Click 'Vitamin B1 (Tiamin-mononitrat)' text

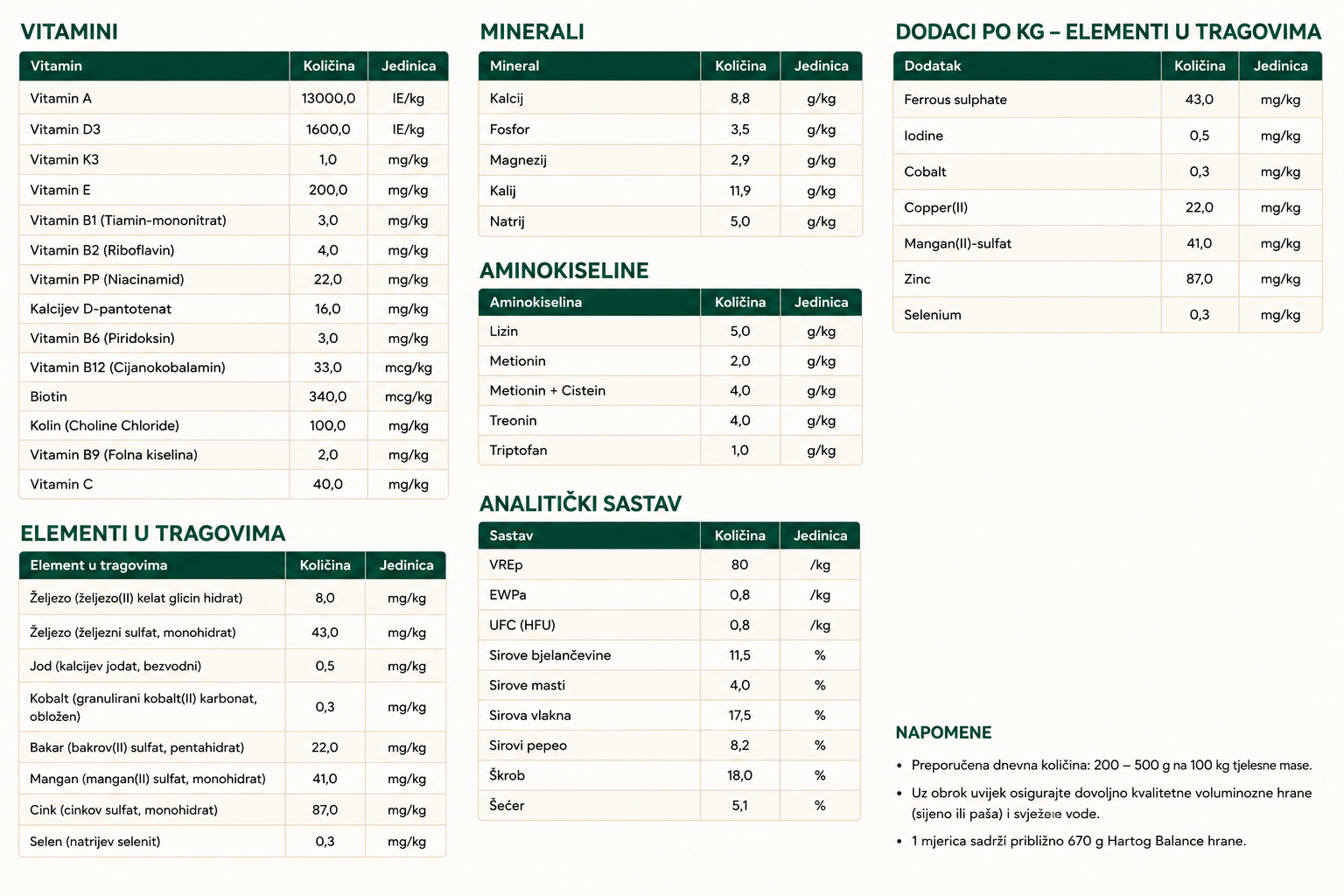pyautogui.click(x=128, y=220)
